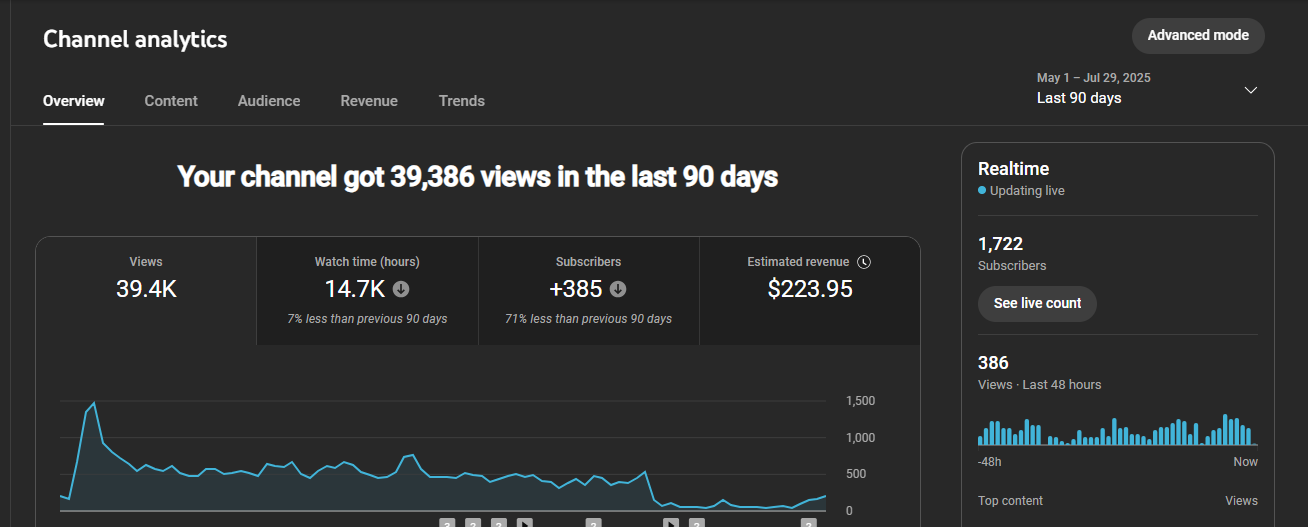Viewport: 1308px width, 527px height.
Task: Click the -48h axis label
Action: (990, 462)
